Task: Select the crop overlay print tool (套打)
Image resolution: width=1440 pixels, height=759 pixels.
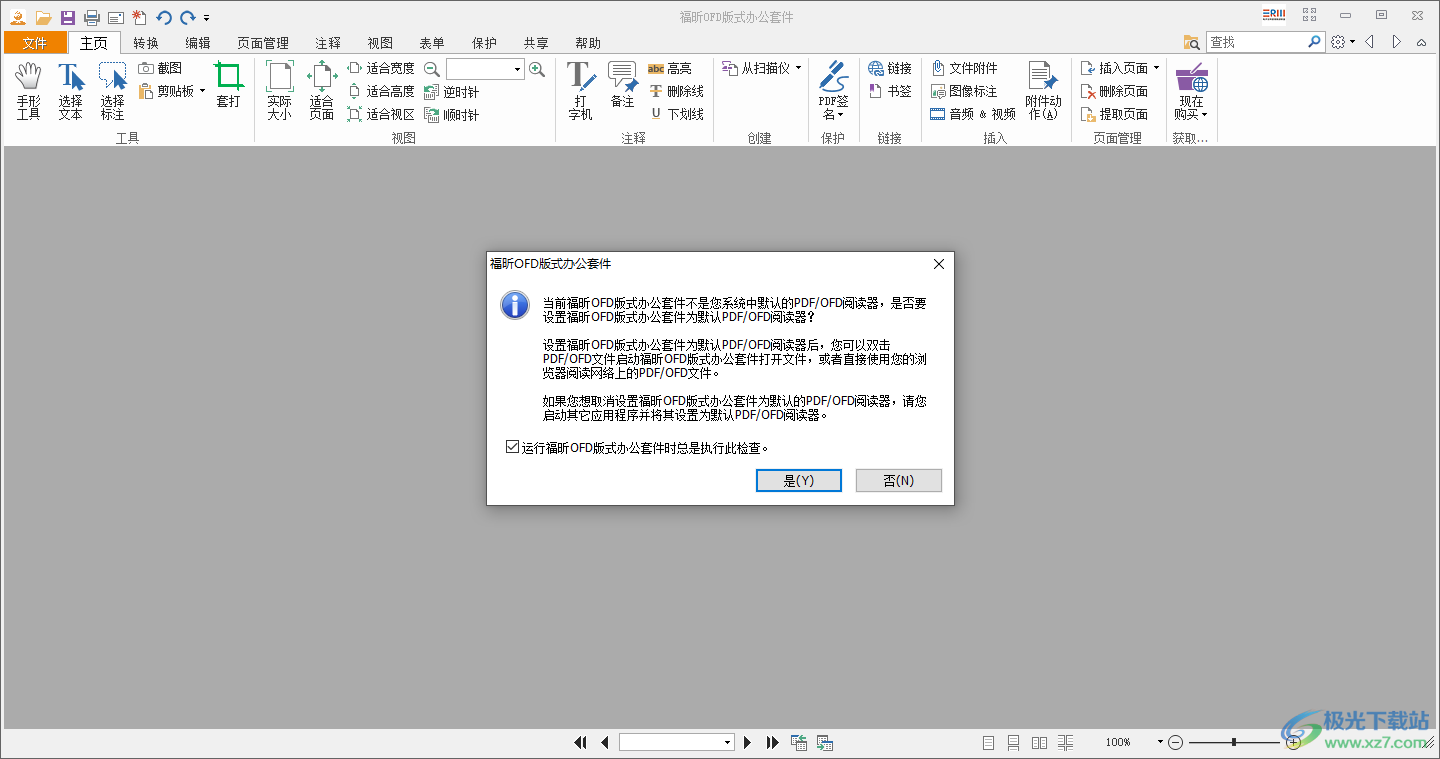Action: 229,85
